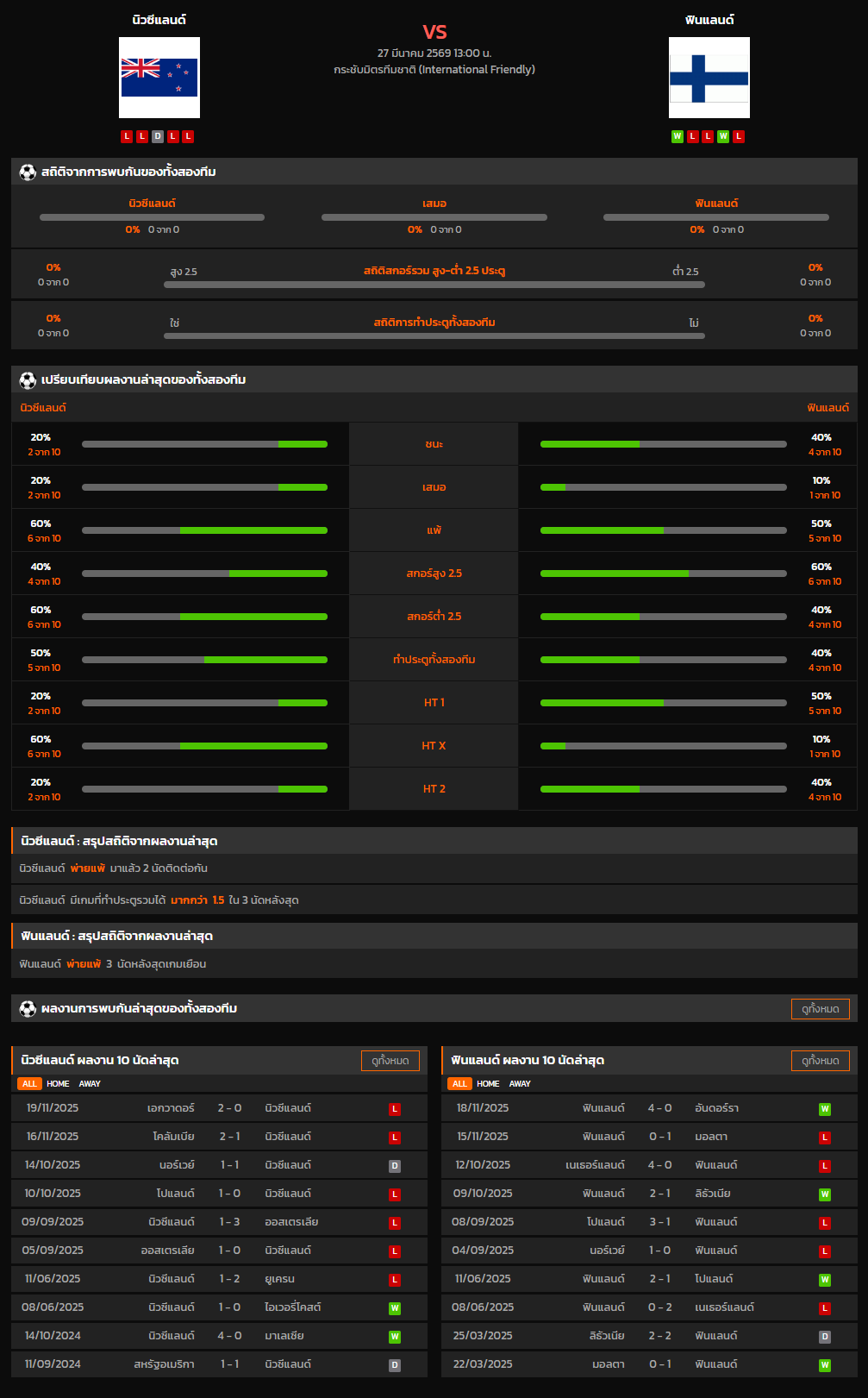Click first green W badge under Finland flag

click(677, 136)
